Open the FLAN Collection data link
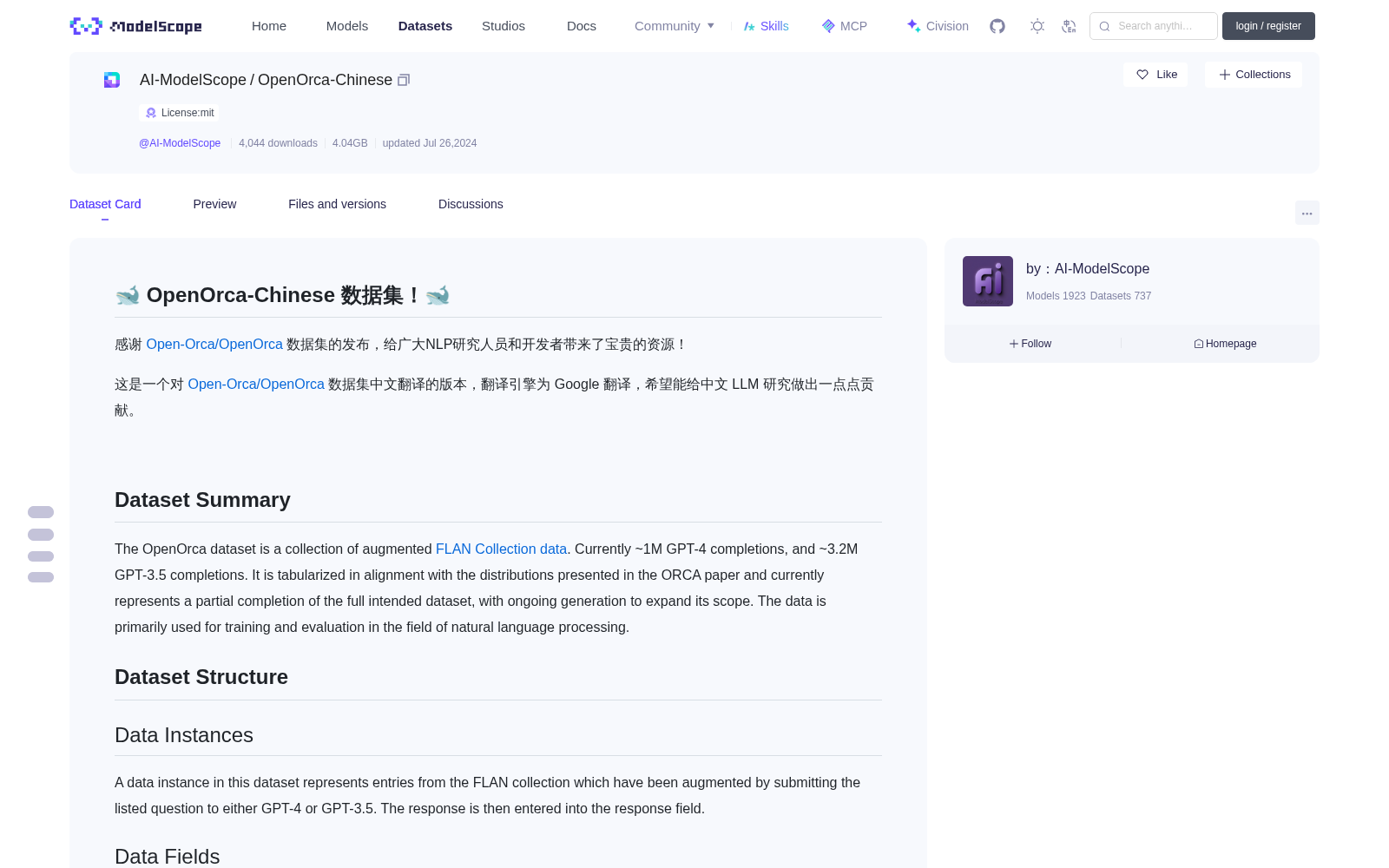 point(501,549)
